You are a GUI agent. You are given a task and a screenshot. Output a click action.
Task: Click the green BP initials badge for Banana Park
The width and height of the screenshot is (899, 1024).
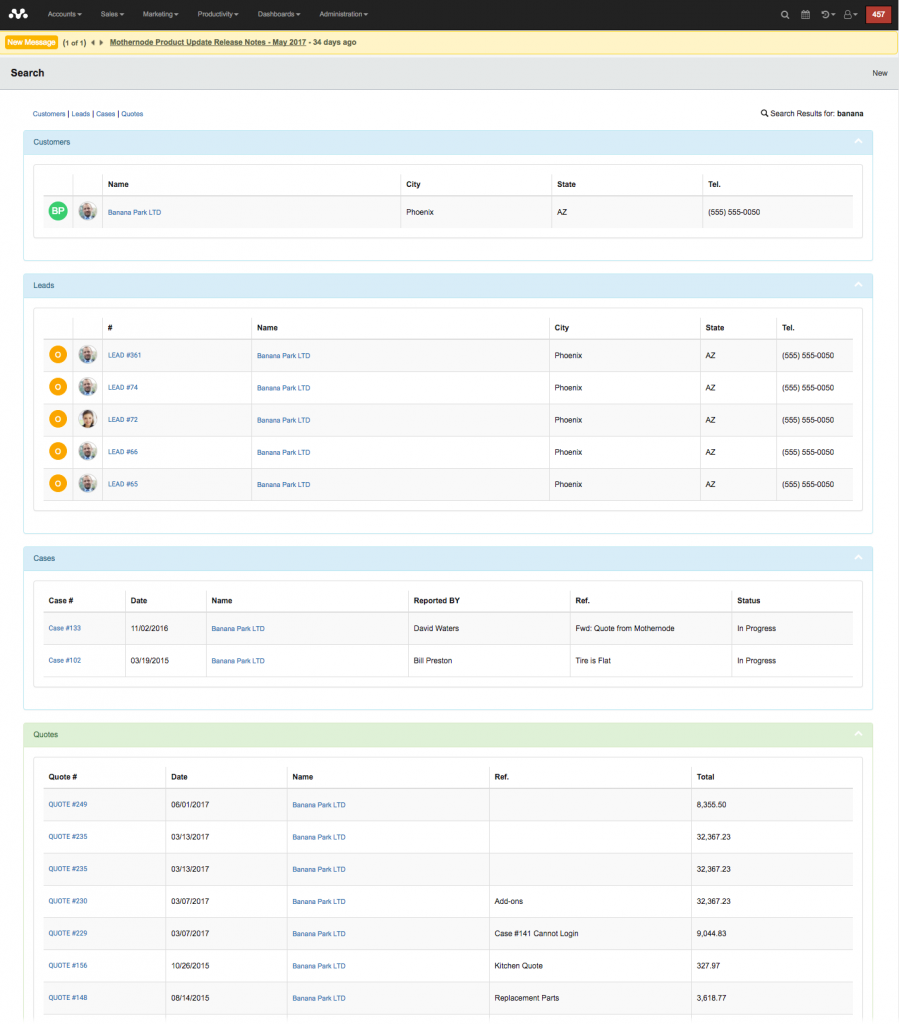coord(57,211)
